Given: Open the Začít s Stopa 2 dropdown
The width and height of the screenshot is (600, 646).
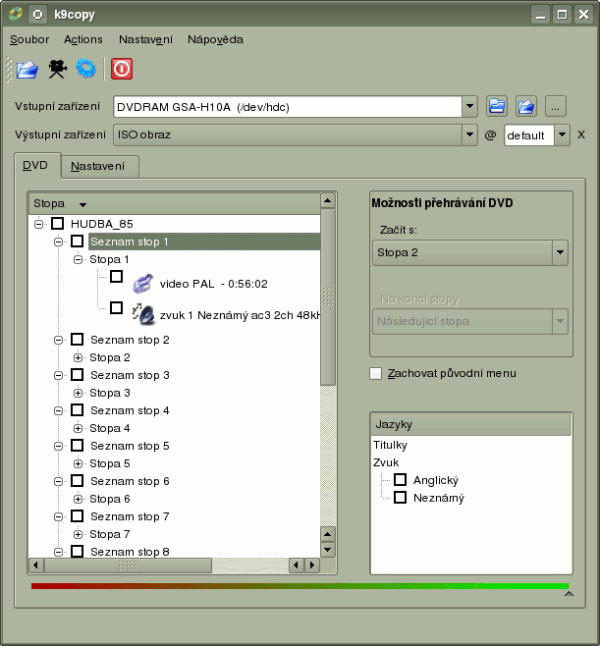Looking at the screenshot, I should click(560, 253).
